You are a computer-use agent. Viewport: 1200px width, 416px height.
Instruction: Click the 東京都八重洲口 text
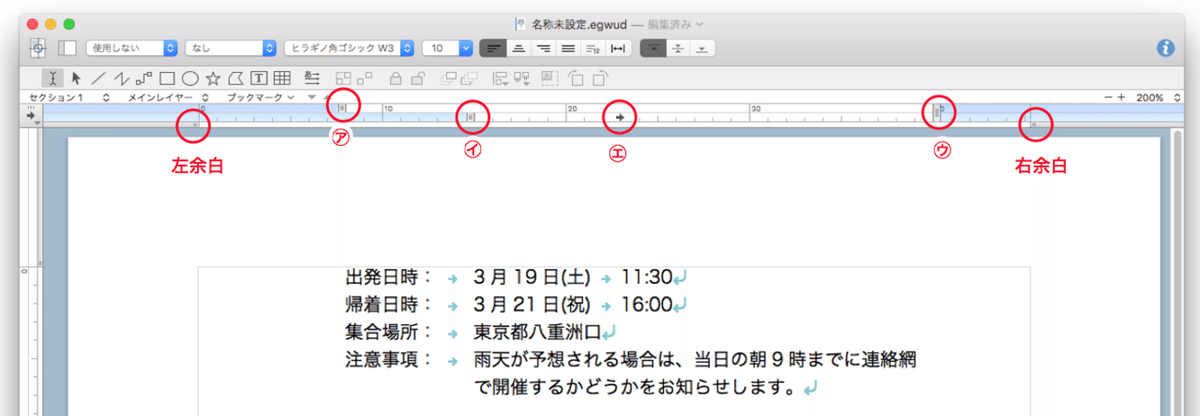537,331
